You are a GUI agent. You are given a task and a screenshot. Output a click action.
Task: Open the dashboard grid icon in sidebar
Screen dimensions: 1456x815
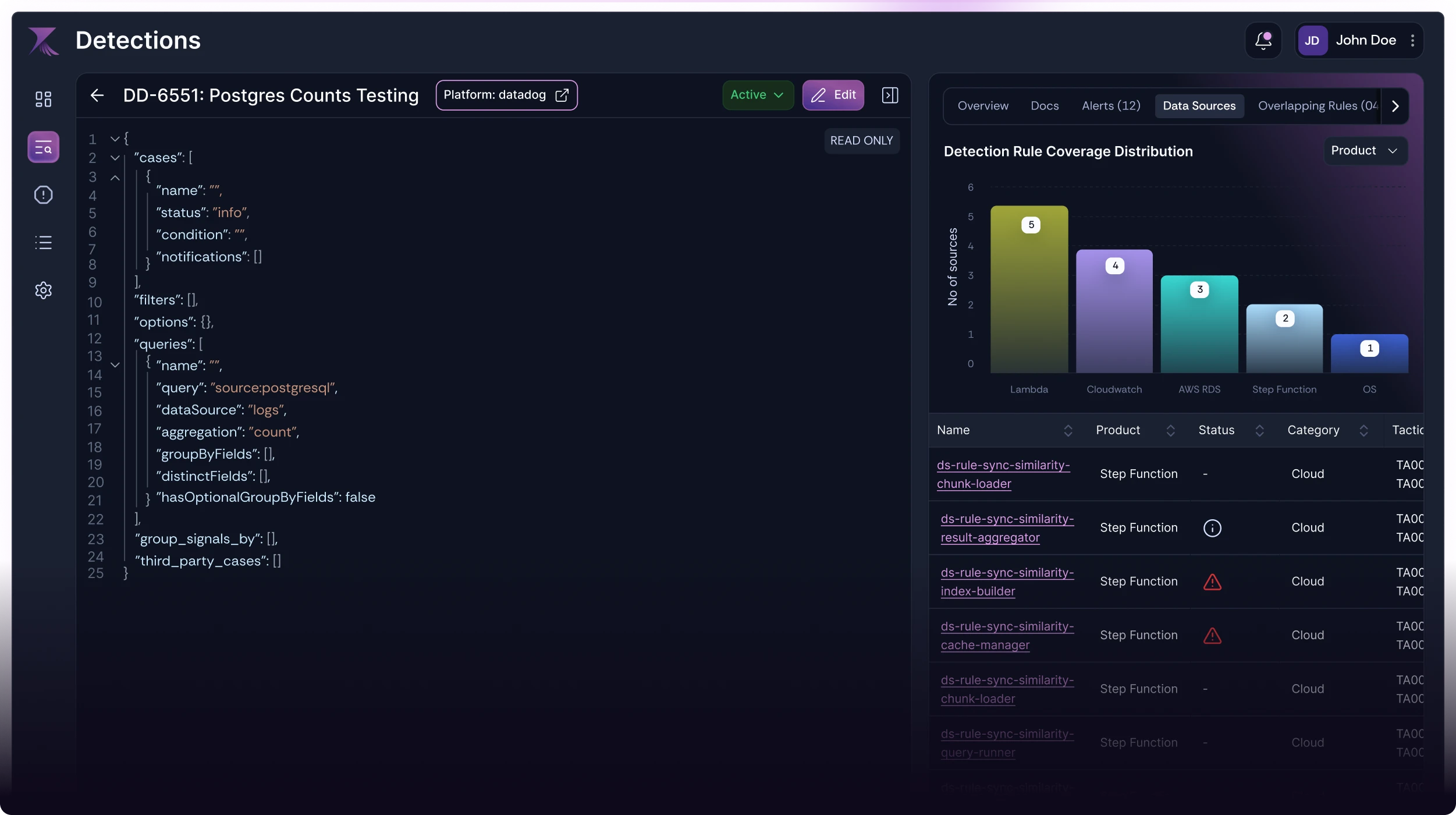tap(44, 99)
